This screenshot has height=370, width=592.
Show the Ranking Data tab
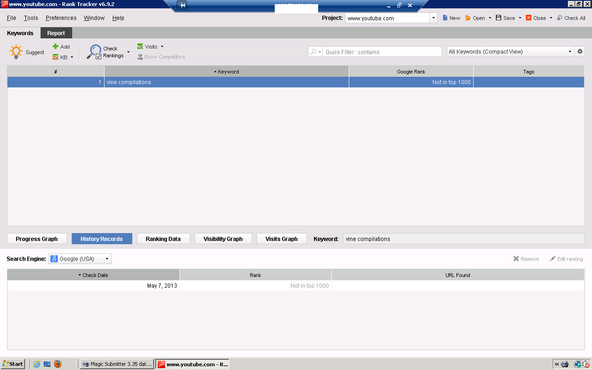tap(163, 239)
